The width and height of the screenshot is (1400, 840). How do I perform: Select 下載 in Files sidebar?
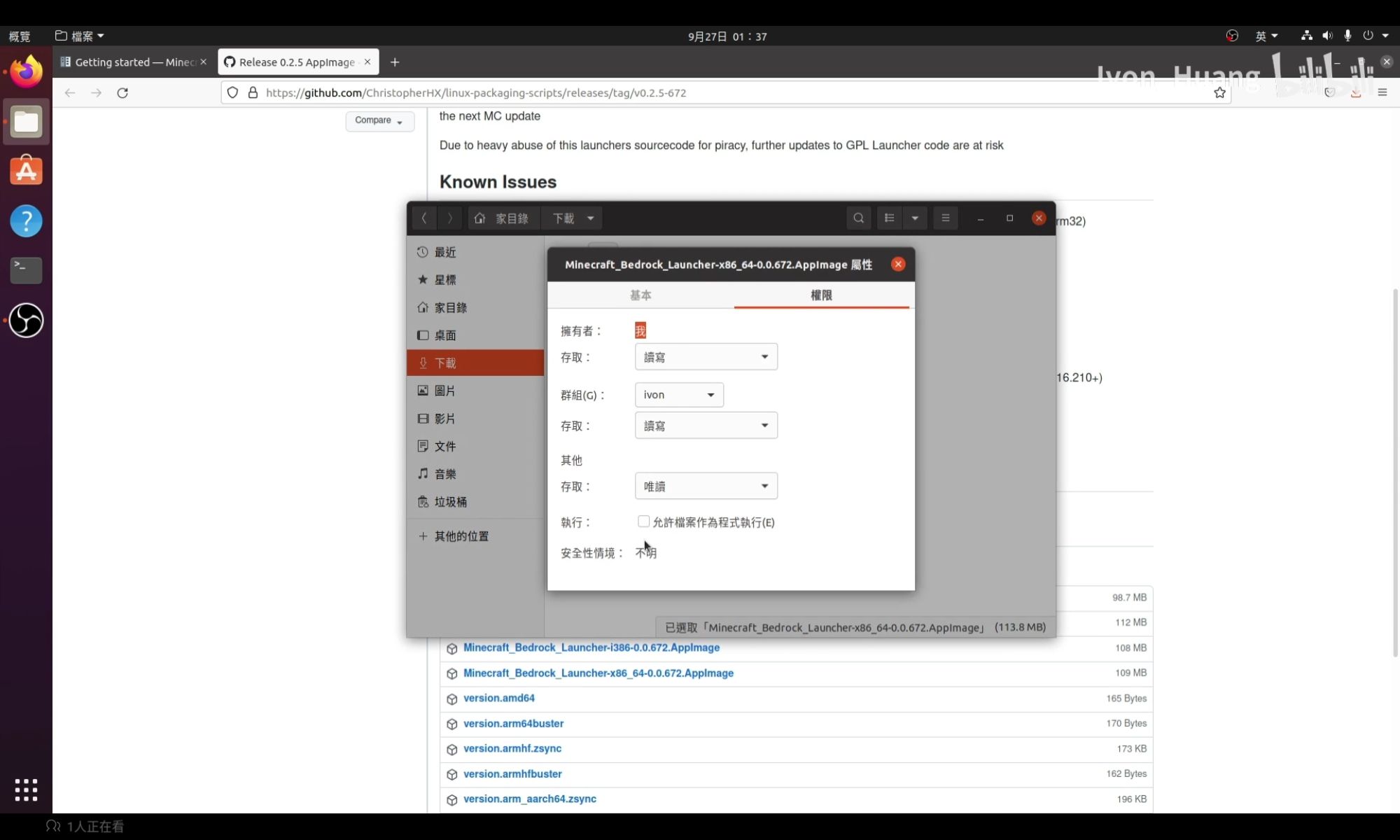(x=475, y=363)
